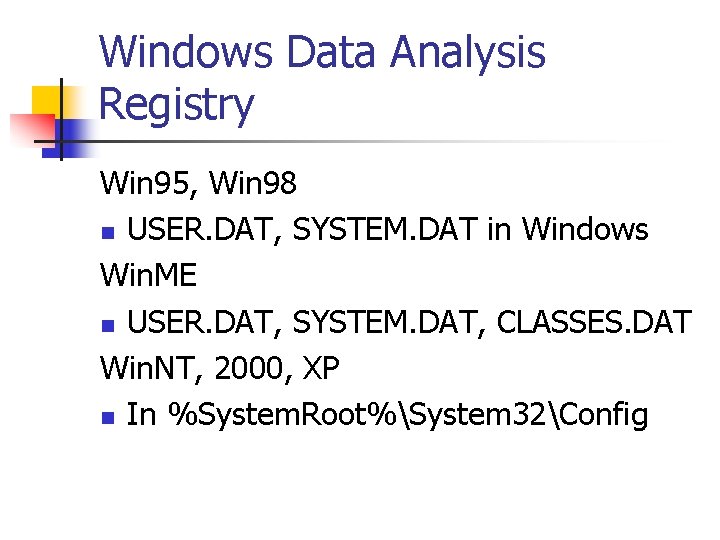
Task: Click the vertical black line in the logo
Action: pos(61,118)
